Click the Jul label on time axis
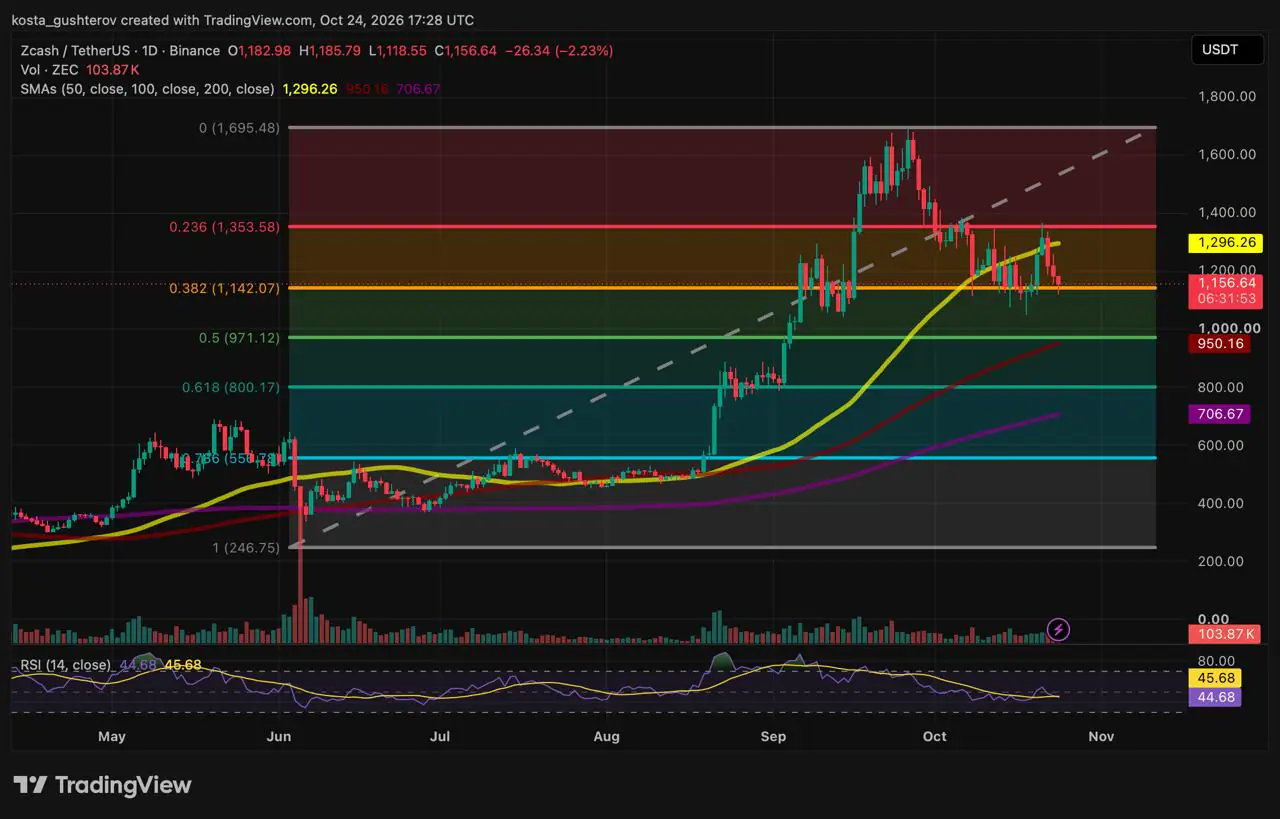This screenshot has height=819, width=1280. point(439,736)
